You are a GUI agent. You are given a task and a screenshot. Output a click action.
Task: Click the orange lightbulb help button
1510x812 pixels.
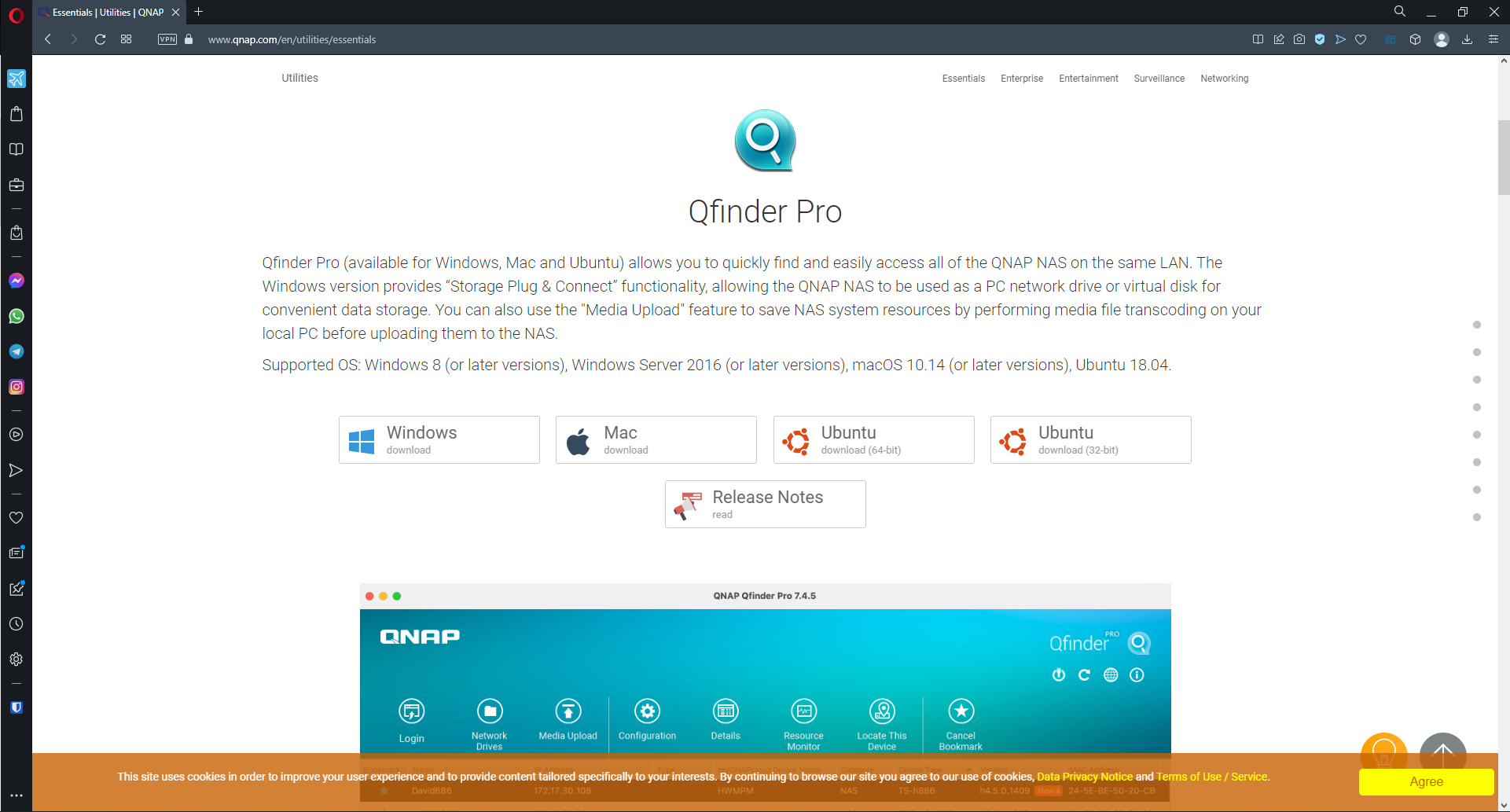click(1384, 753)
